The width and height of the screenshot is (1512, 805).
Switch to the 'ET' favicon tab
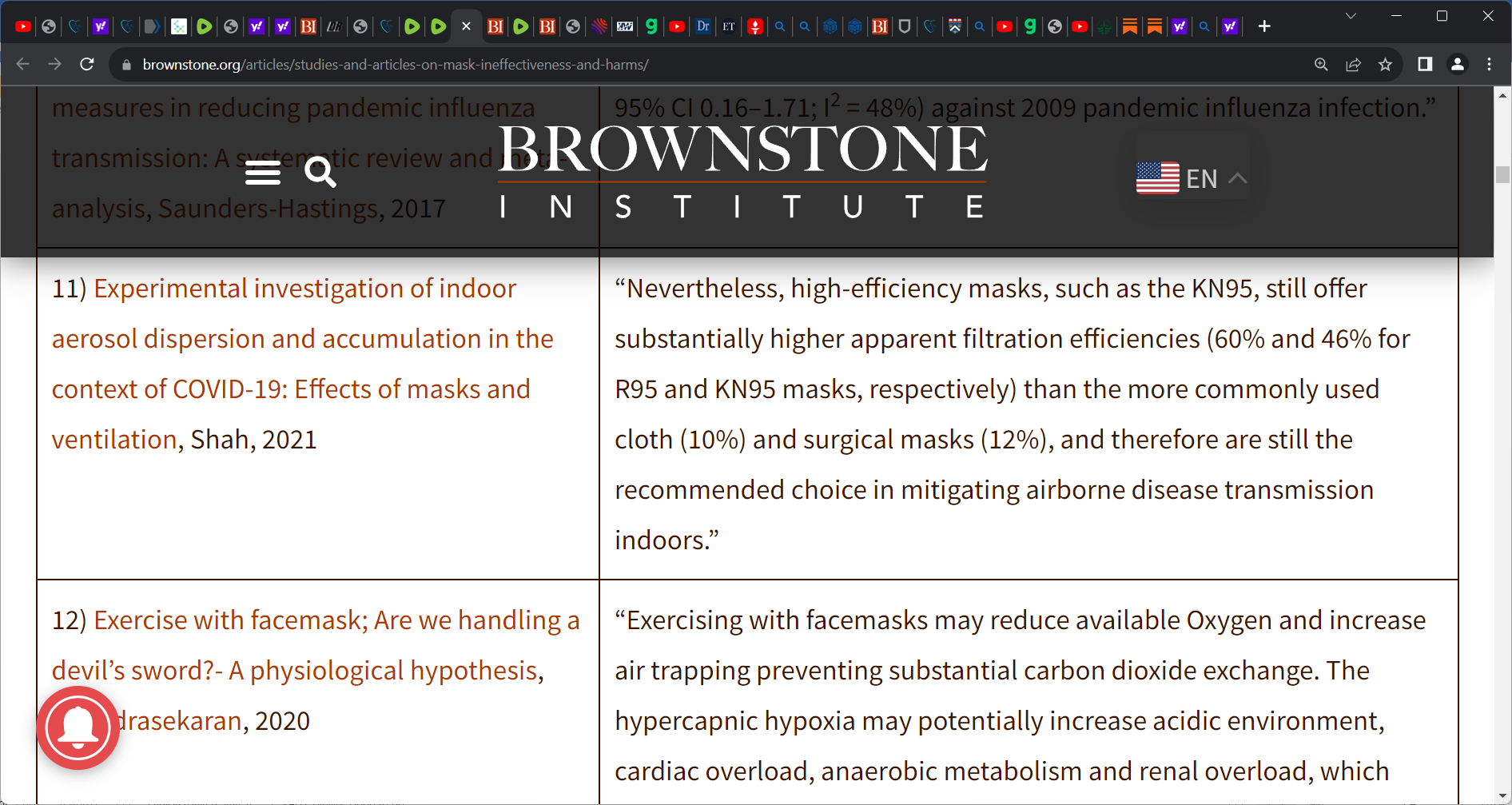729,26
